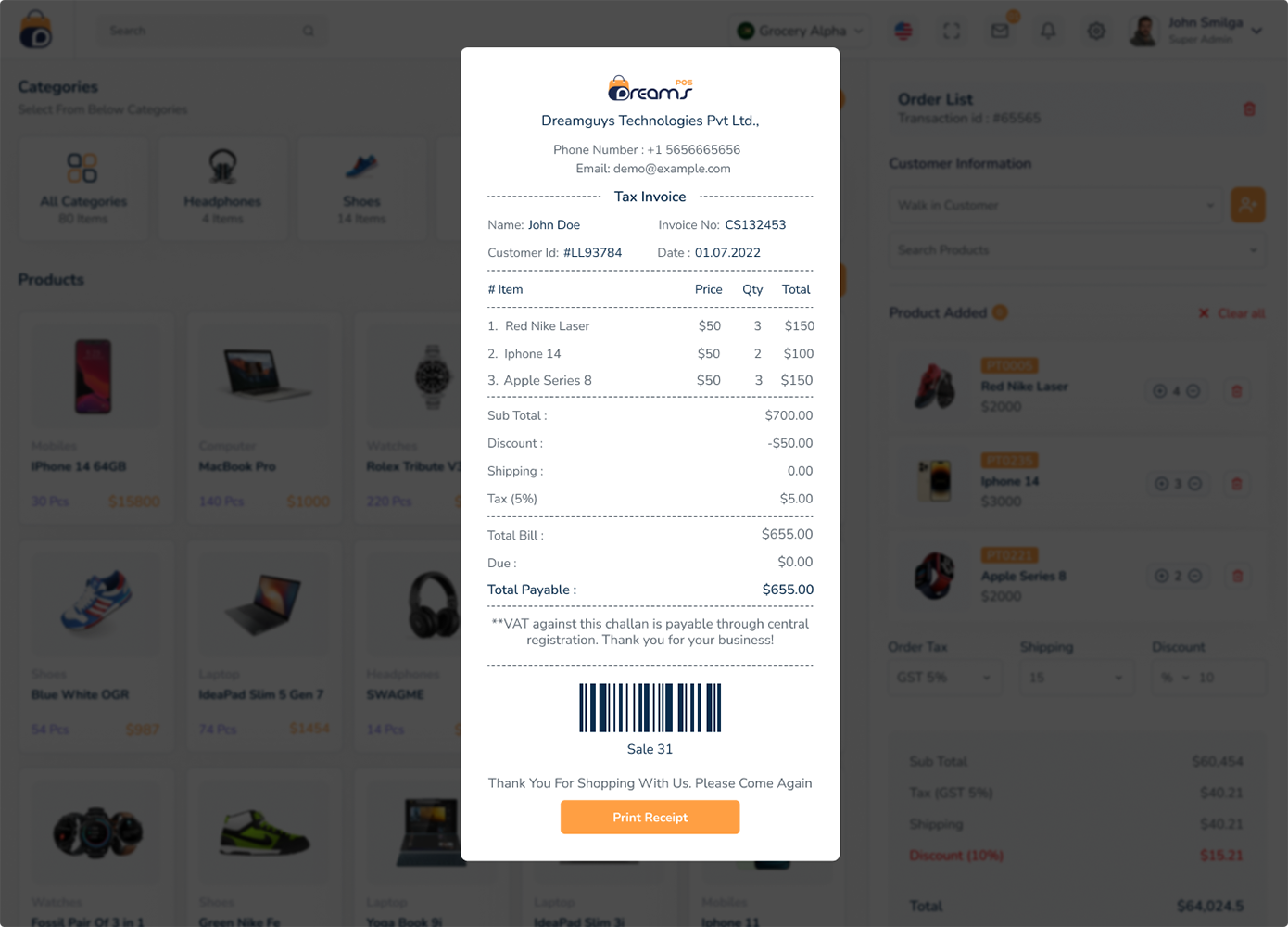1288x927 pixels.
Task: Click the US flag language icon
Action: click(x=903, y=31)
